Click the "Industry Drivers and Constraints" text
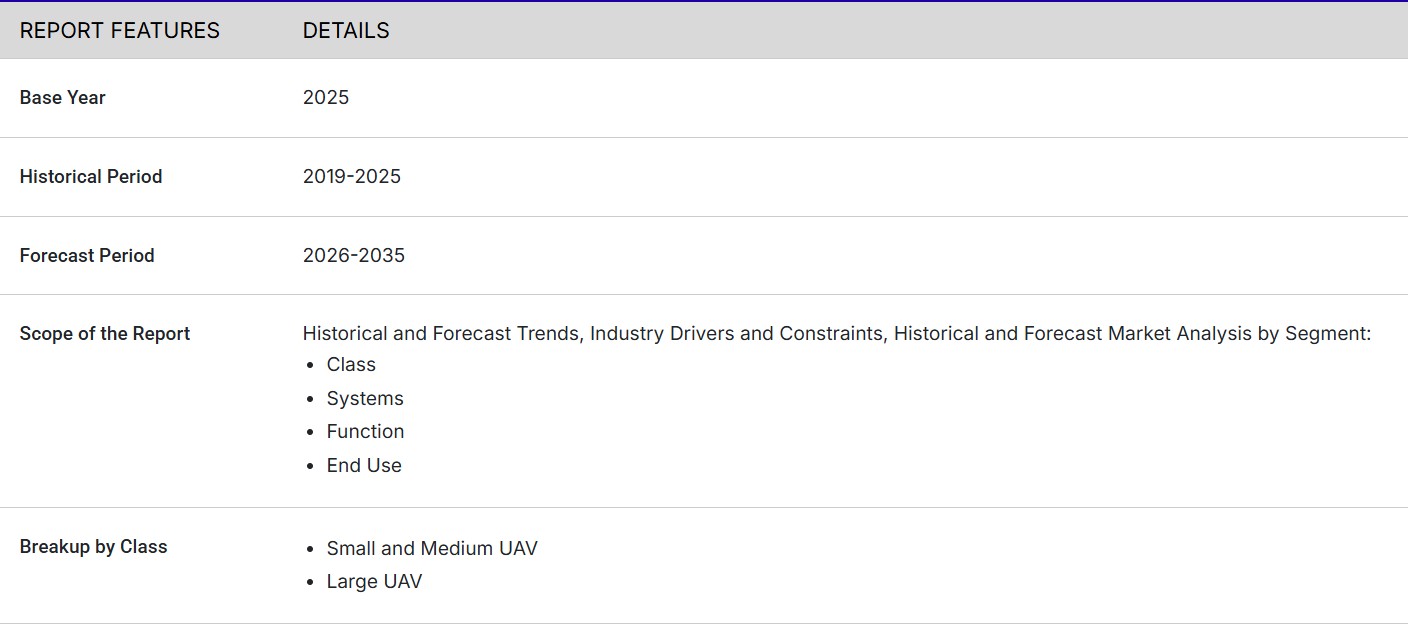 737,334
